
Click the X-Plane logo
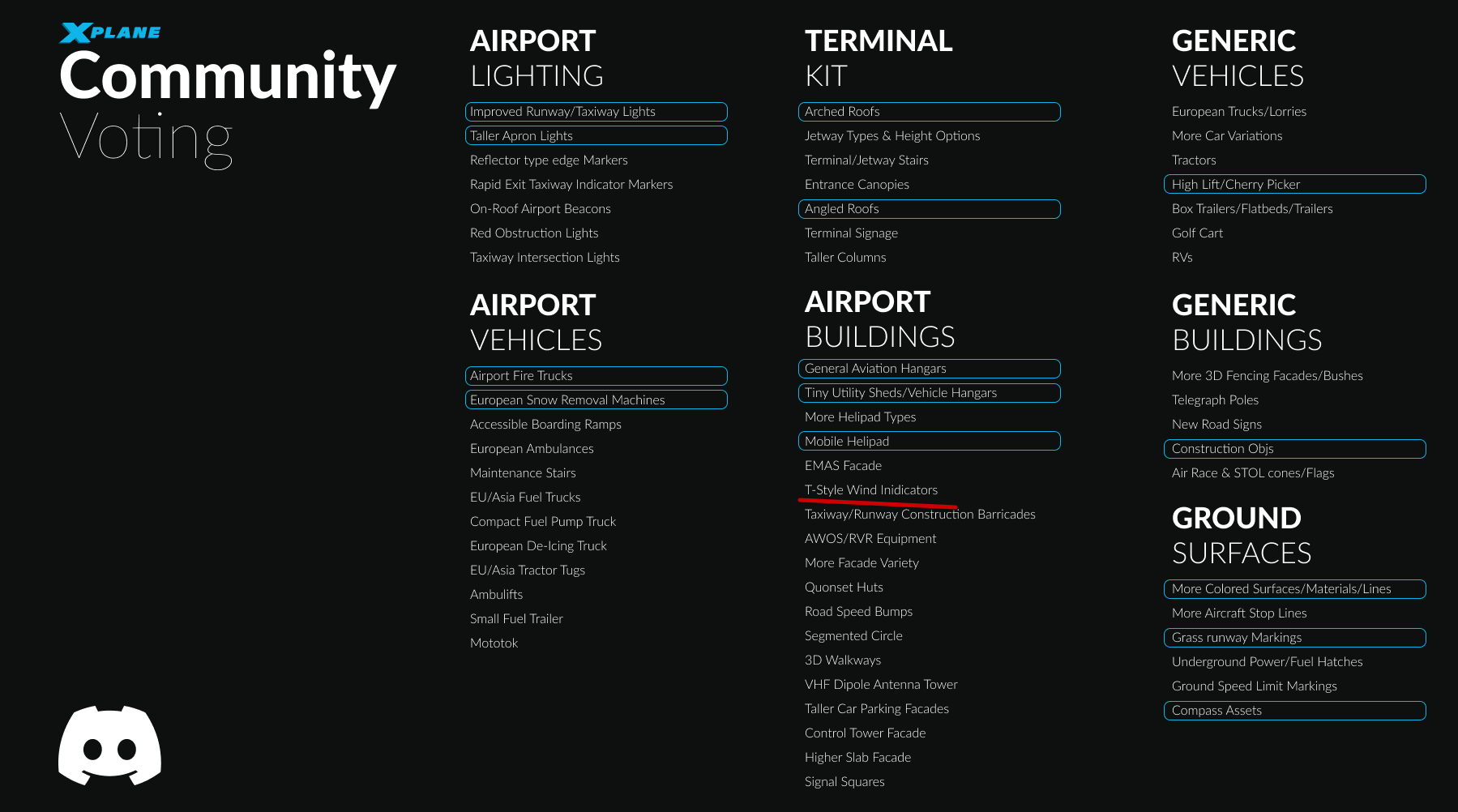110,32
